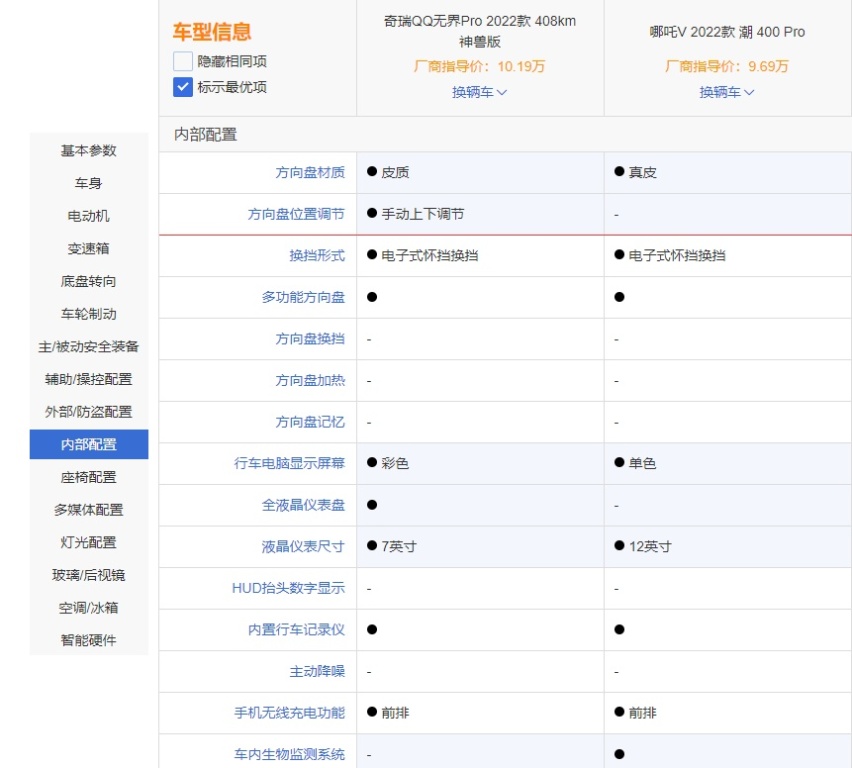This screenshot has height=768, width=852.
Task: Click the HUD抬头数字显示 row label
Action: pos(289,588)
